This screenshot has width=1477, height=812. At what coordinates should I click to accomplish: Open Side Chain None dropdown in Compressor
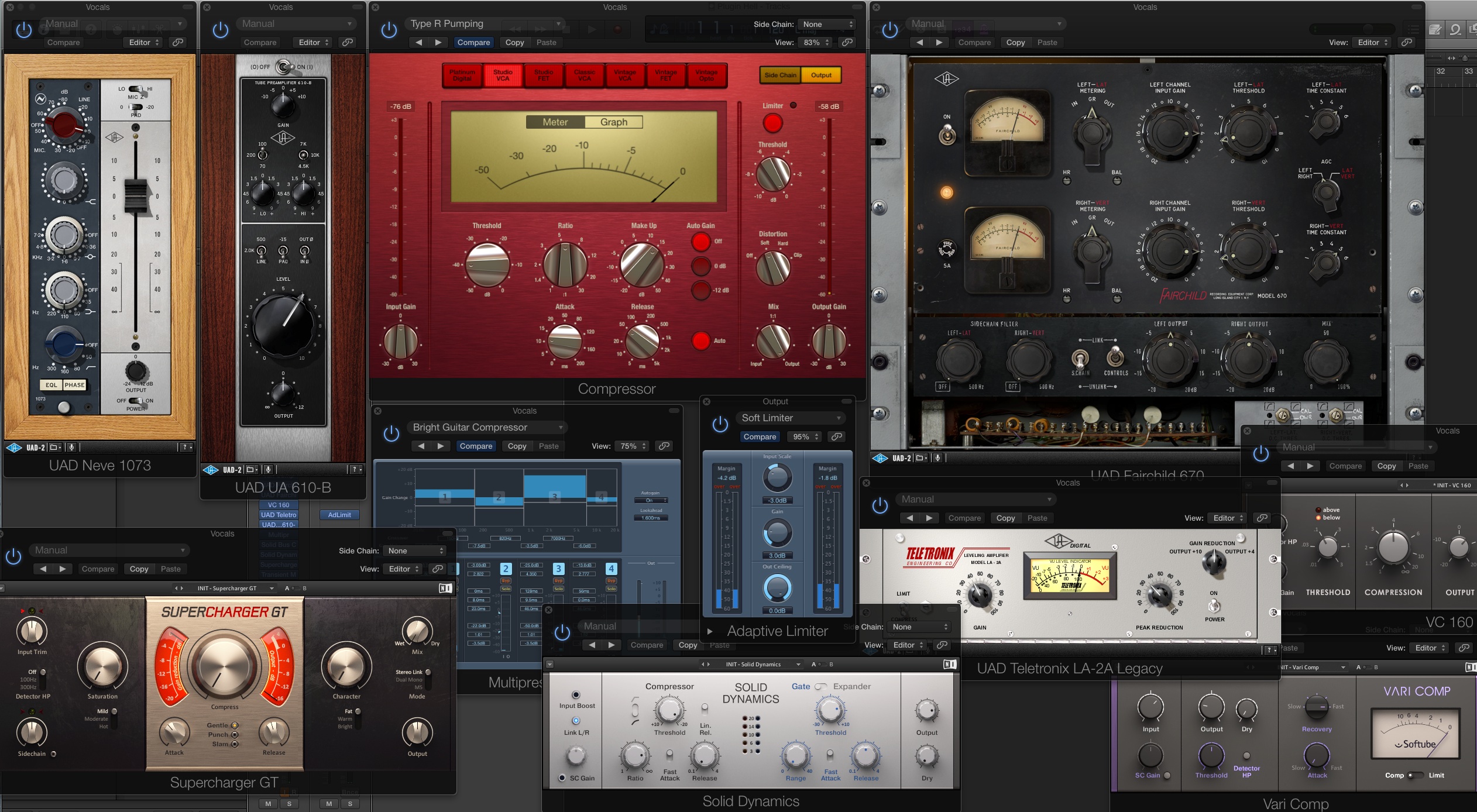[827, 24]
